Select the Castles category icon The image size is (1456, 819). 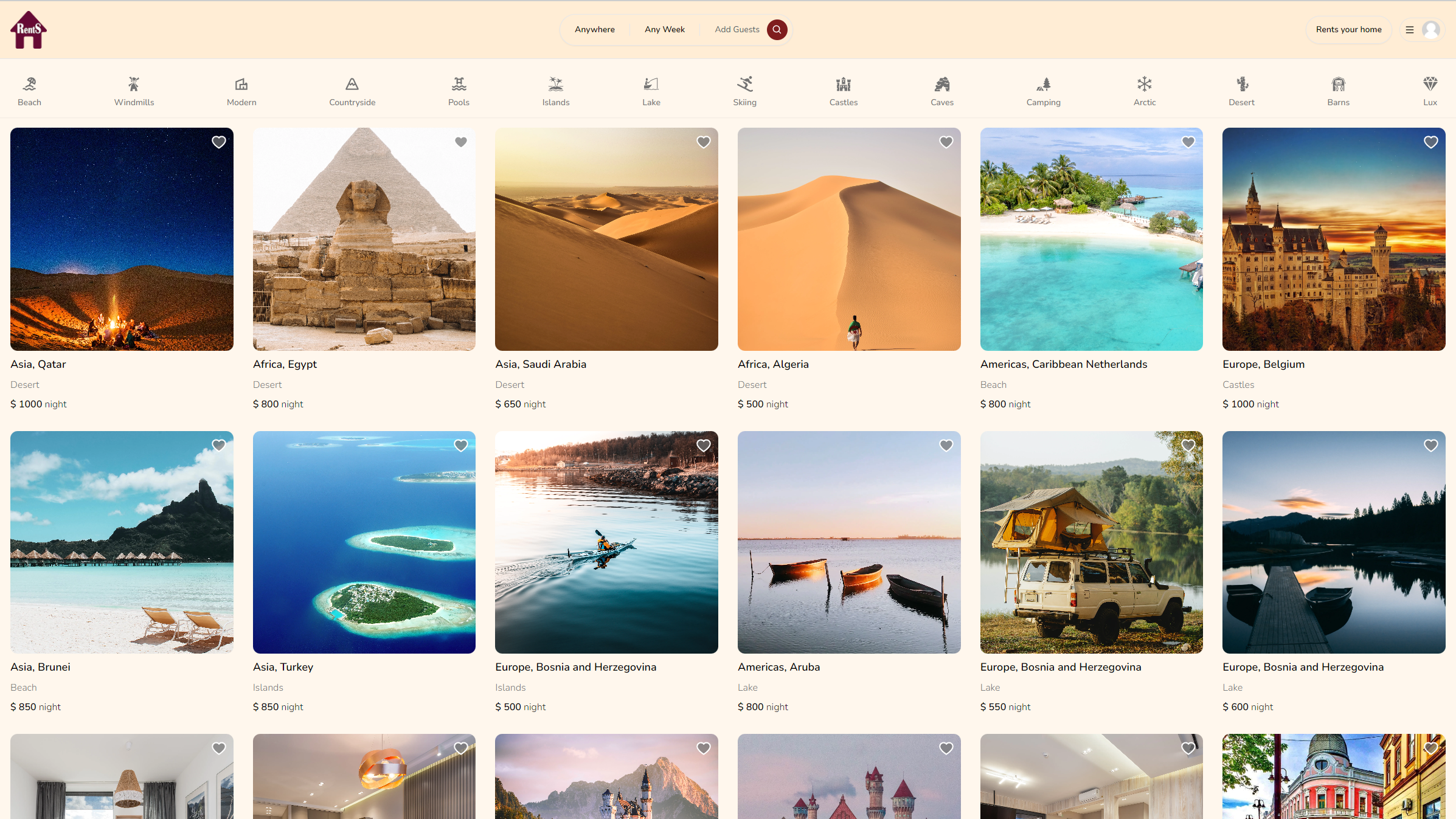click(843, 84)
